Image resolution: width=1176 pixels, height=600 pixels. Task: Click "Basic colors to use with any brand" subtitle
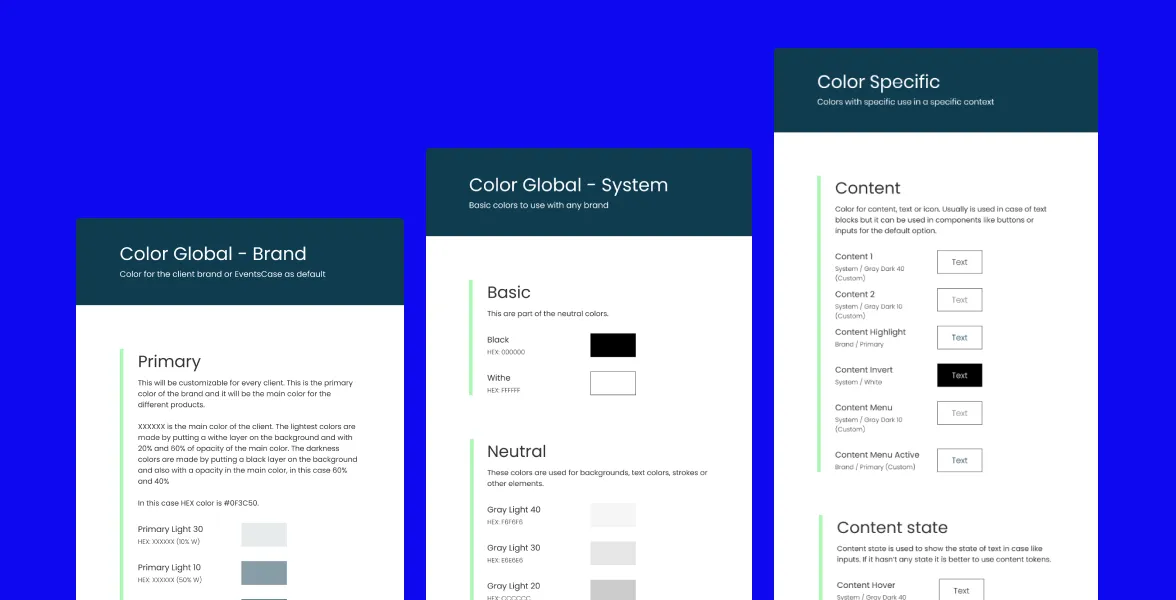coord(538,205)
